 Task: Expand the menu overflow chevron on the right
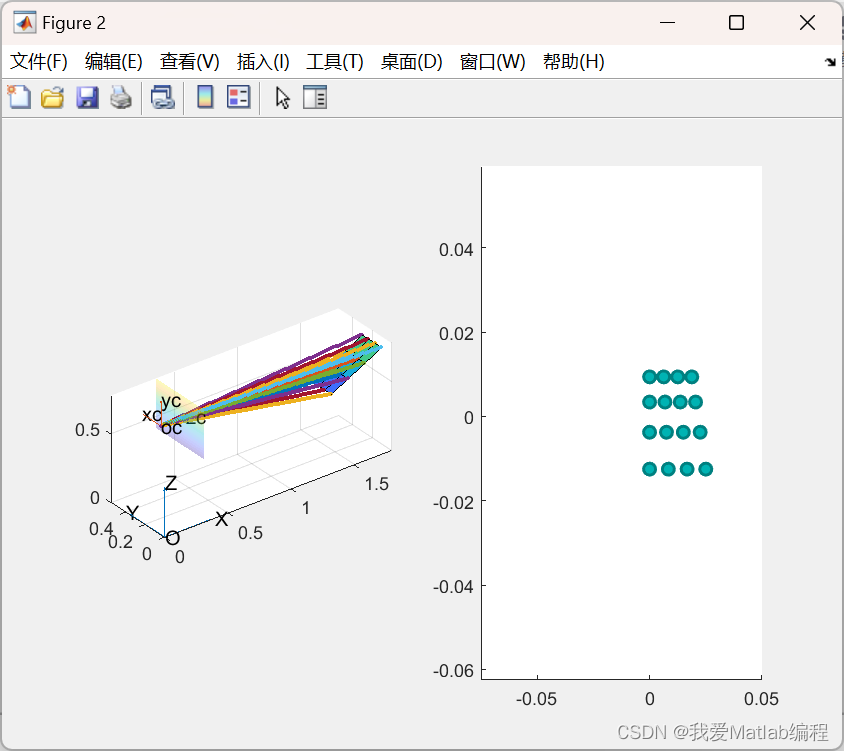point(830,61)
